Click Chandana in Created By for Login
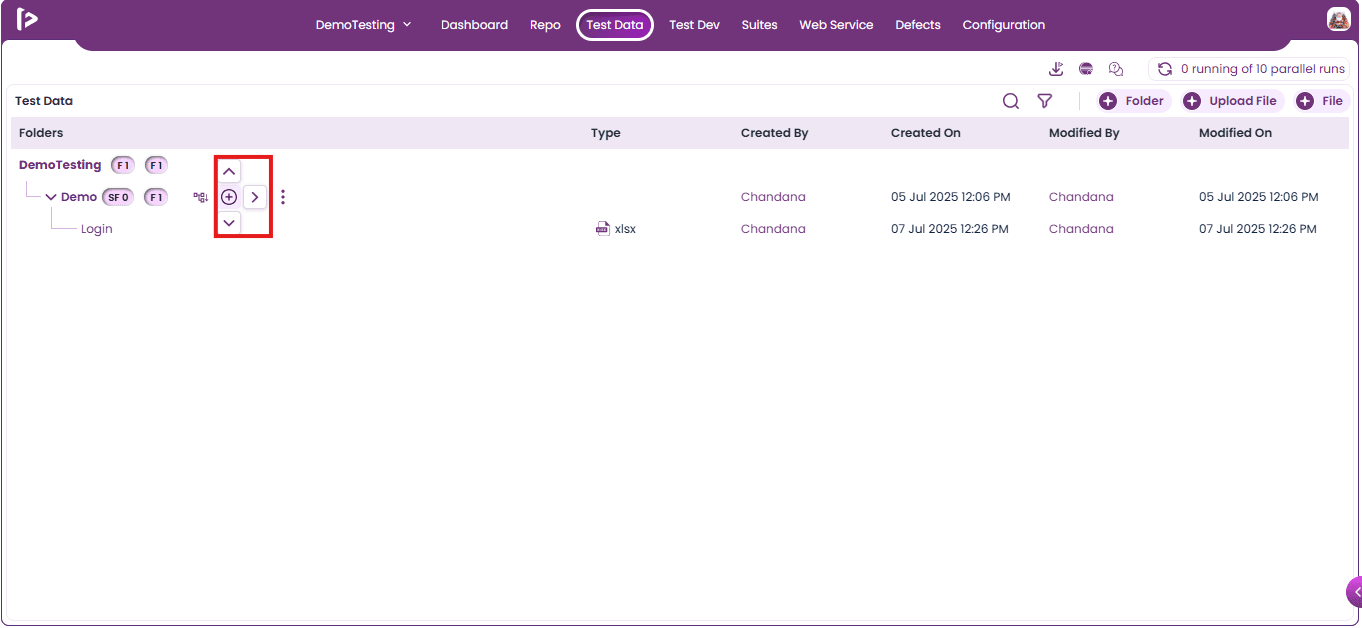Viewport: 1362px width, 628px height. tap(773, 229)
